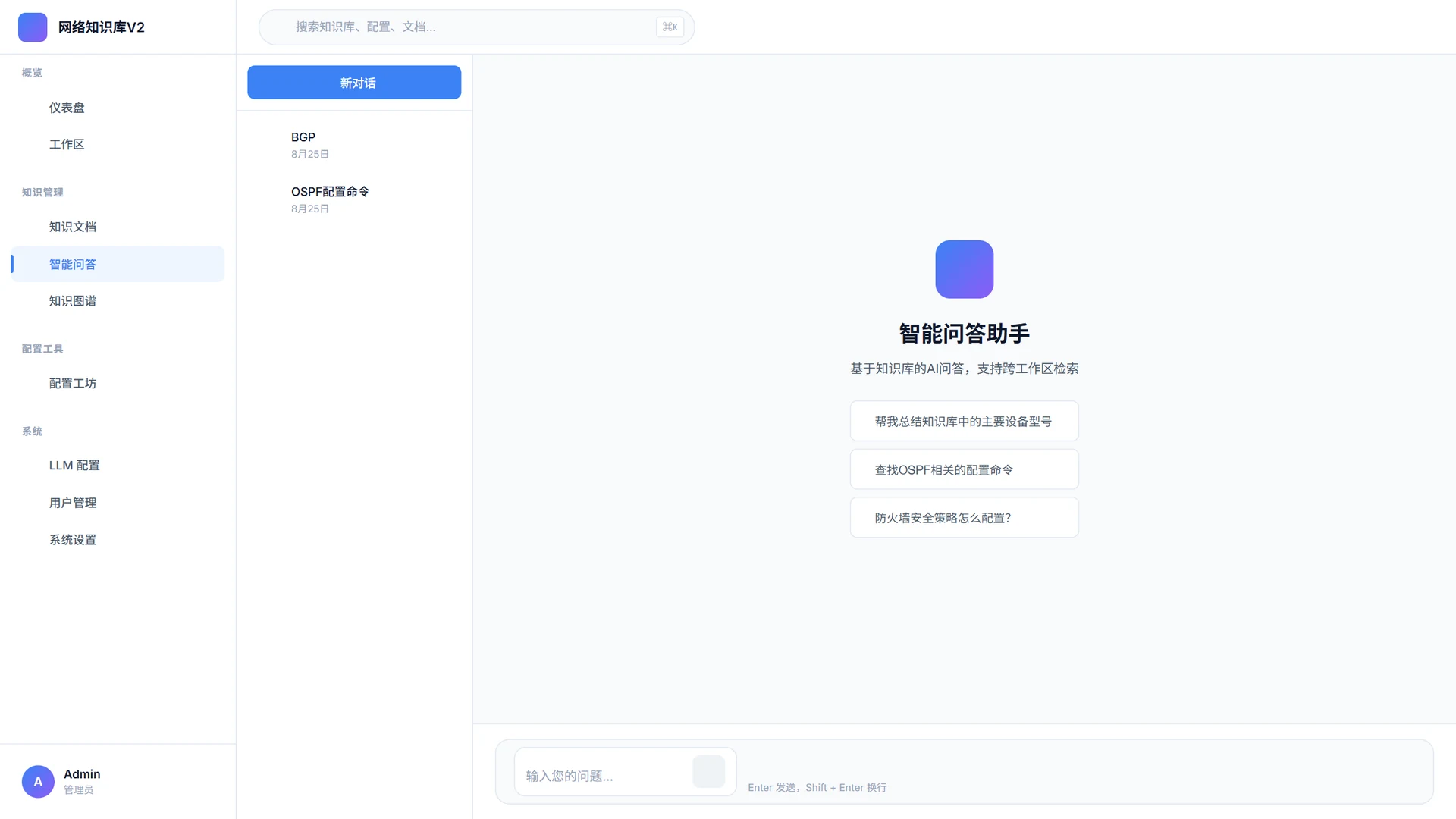Choose suggestion 防火墙安全策略怎么配置?
1456x819 pixels.
coord(964,518)
